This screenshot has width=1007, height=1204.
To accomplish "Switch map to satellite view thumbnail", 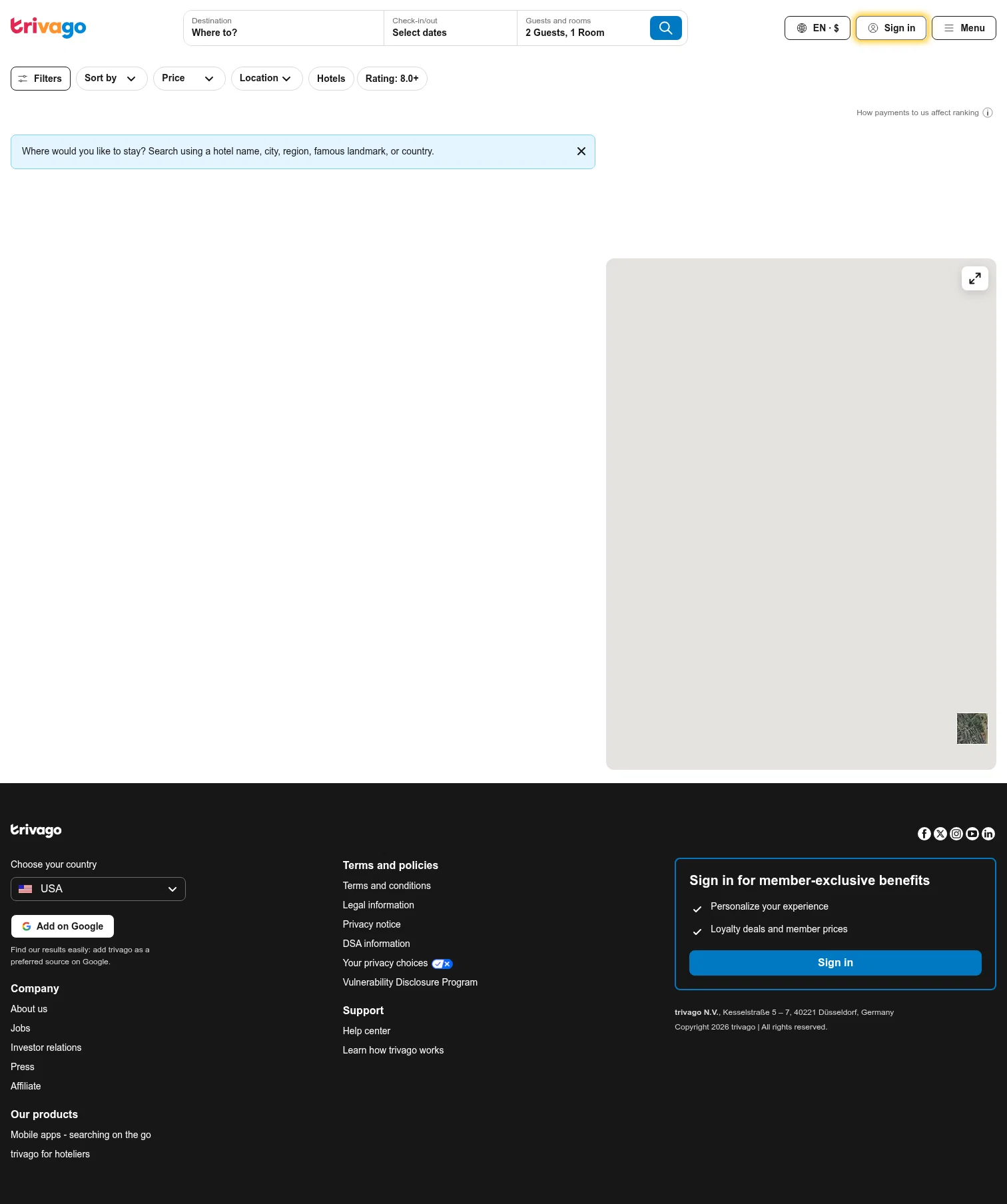I will coord(972,729).
